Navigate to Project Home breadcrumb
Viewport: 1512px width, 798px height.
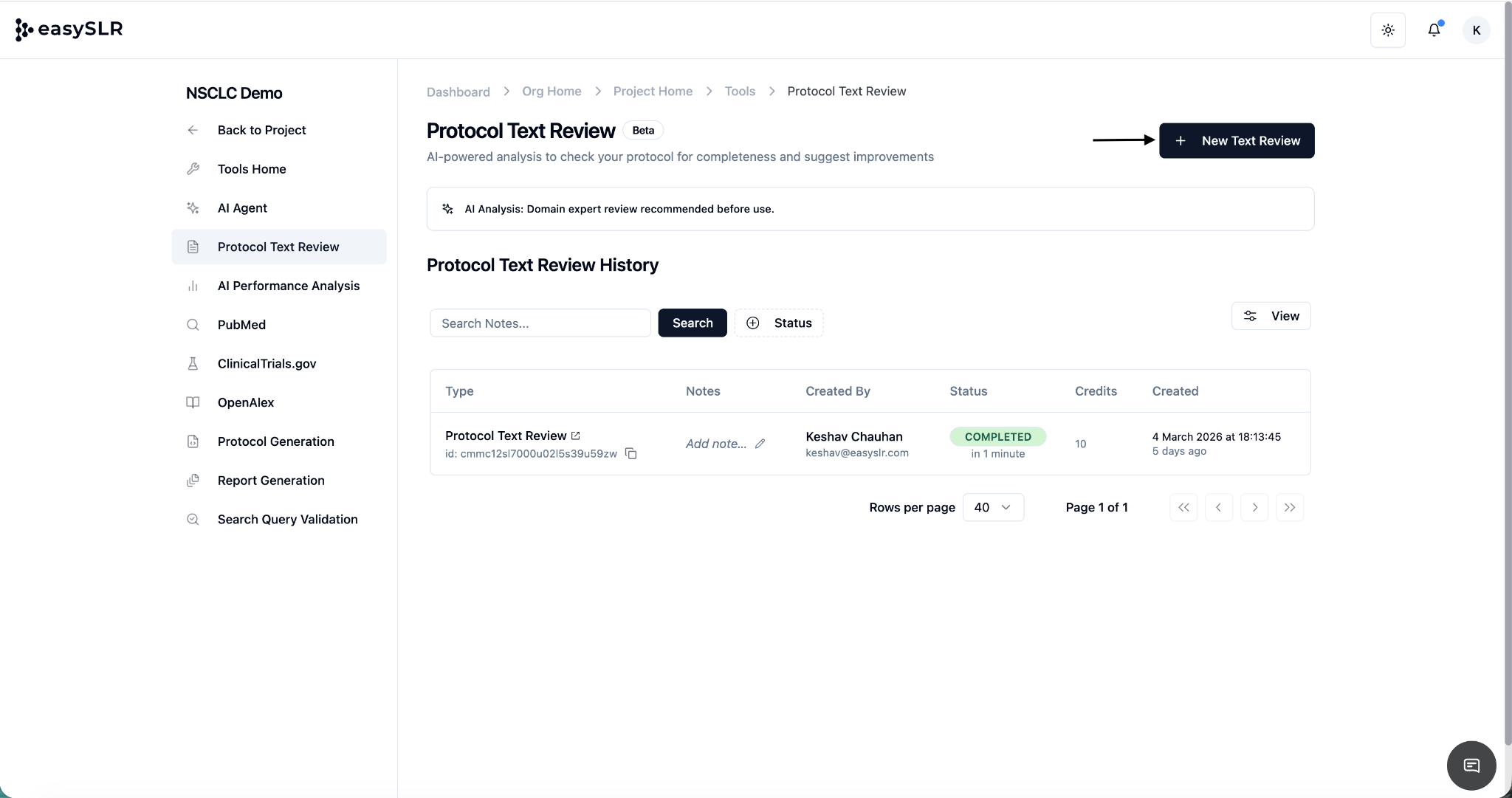click(653, 92)
